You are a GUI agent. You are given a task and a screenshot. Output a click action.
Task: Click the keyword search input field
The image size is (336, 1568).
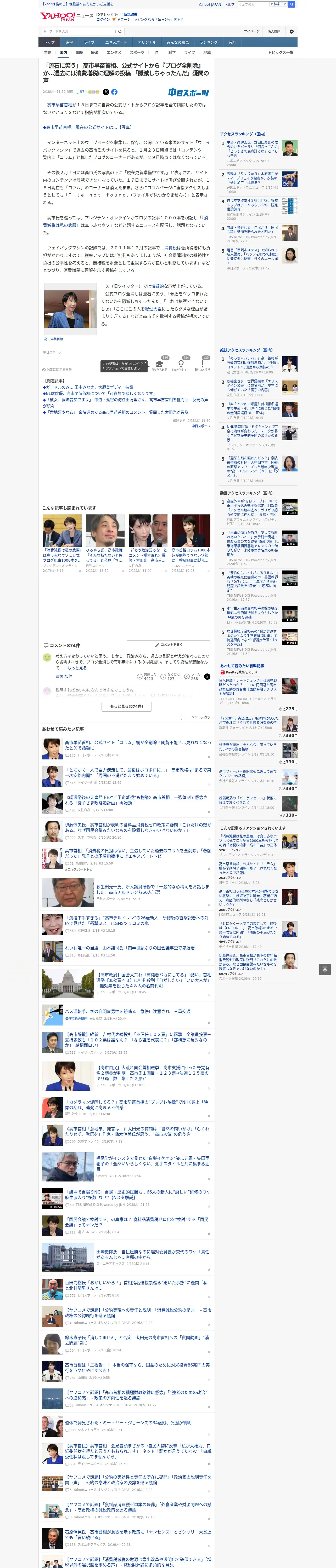(x=79, y=32)
